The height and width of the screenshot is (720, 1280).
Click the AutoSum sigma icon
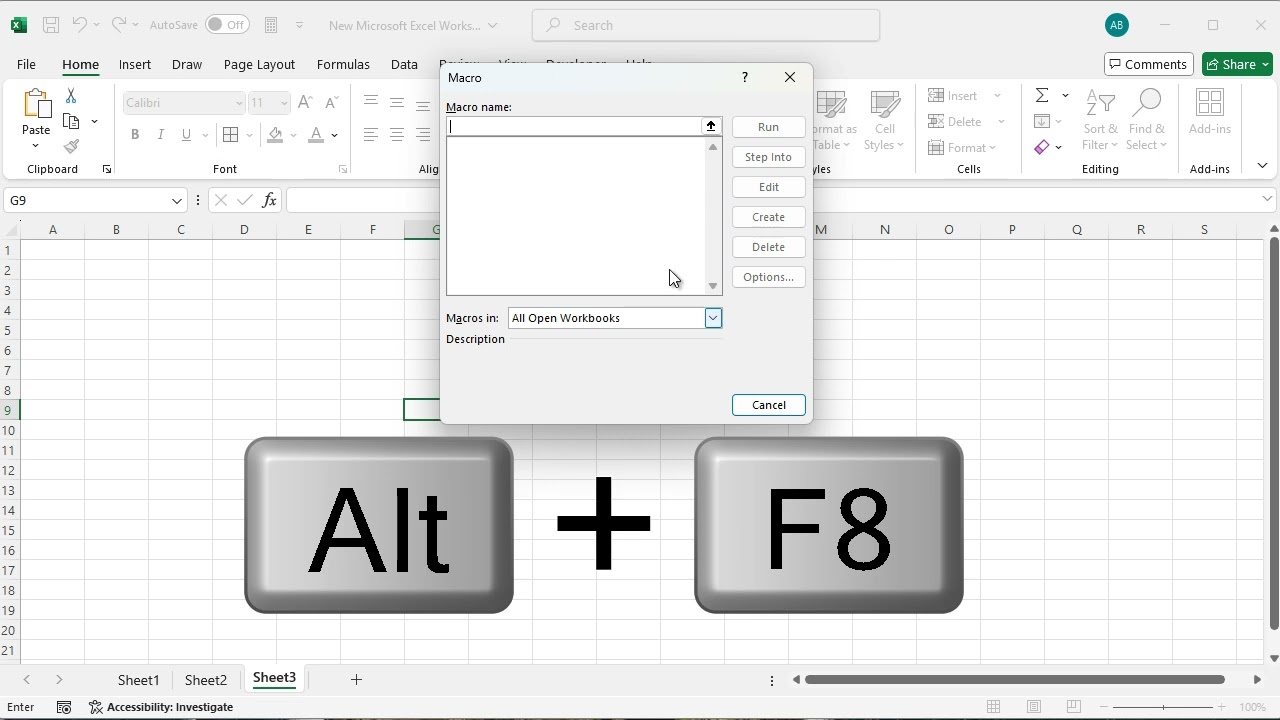tap(1042, 95)
